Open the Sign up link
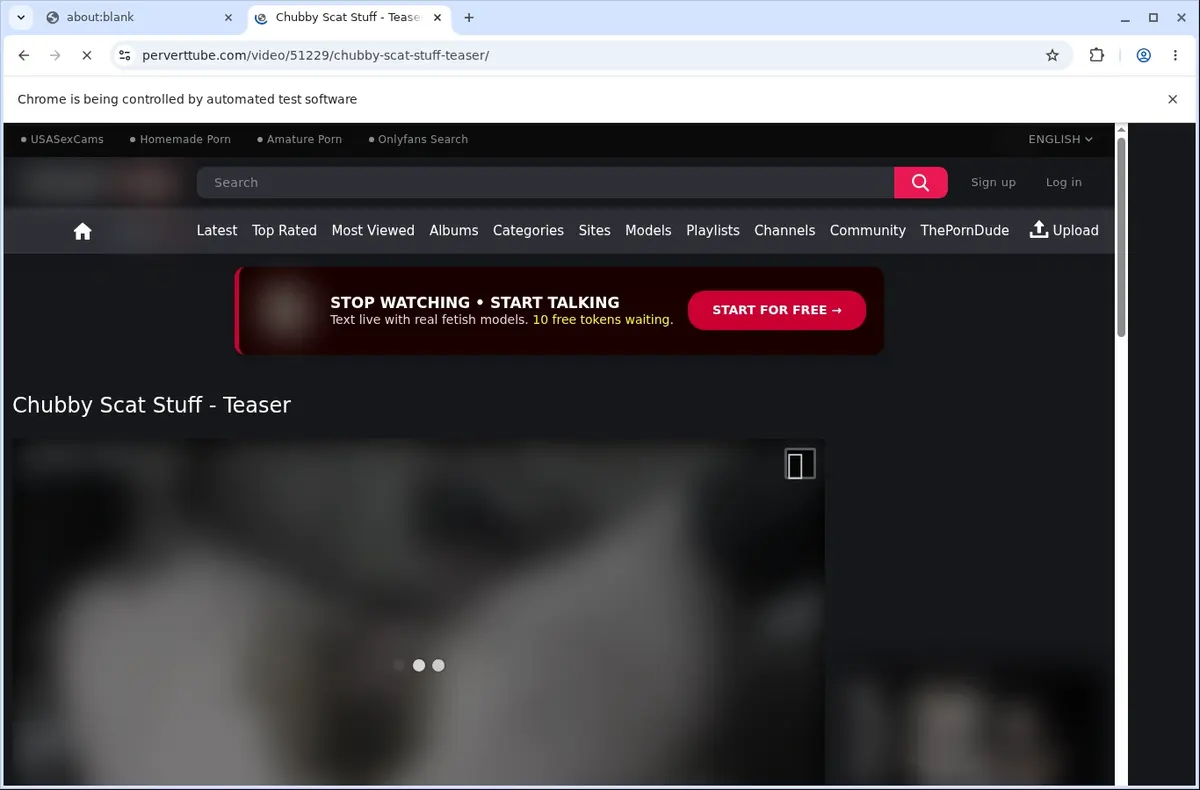 993,182
